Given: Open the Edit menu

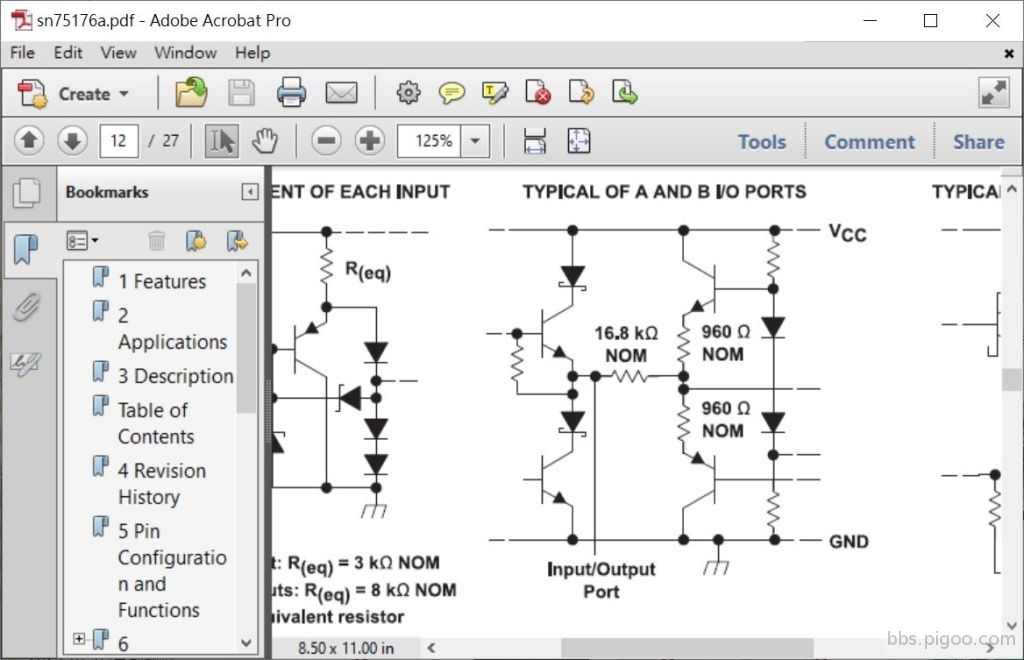Looking at the screenshot, I should click(68, 53).
